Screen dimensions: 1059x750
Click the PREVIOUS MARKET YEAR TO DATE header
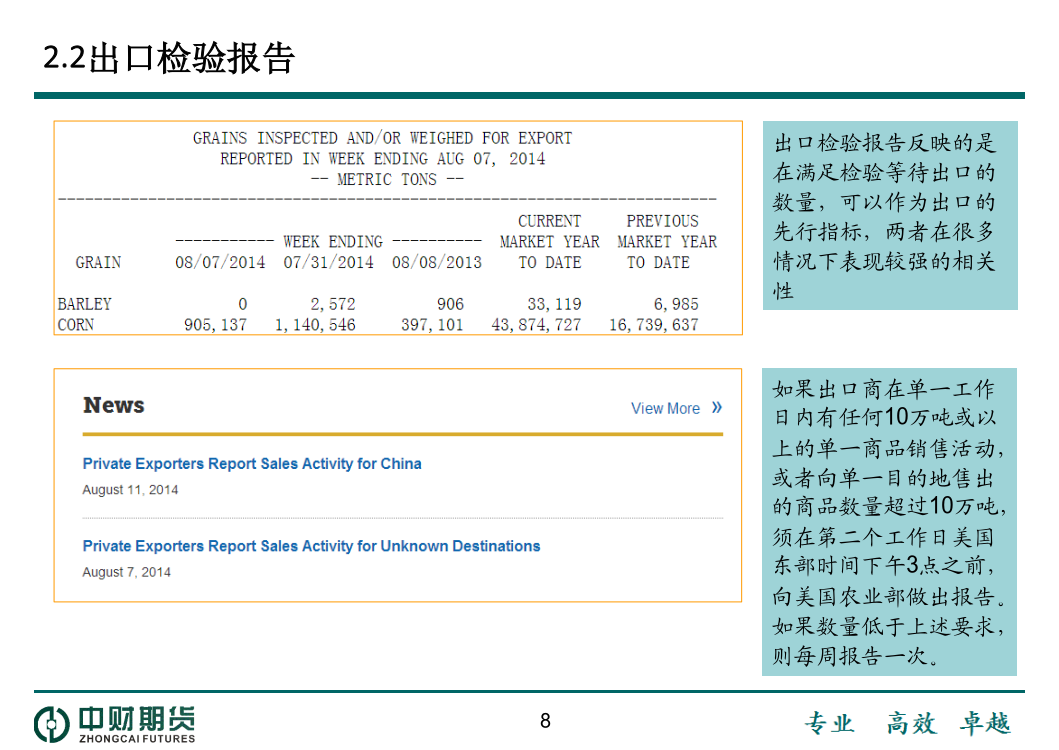pyautogui.click(x=667, y=242)
